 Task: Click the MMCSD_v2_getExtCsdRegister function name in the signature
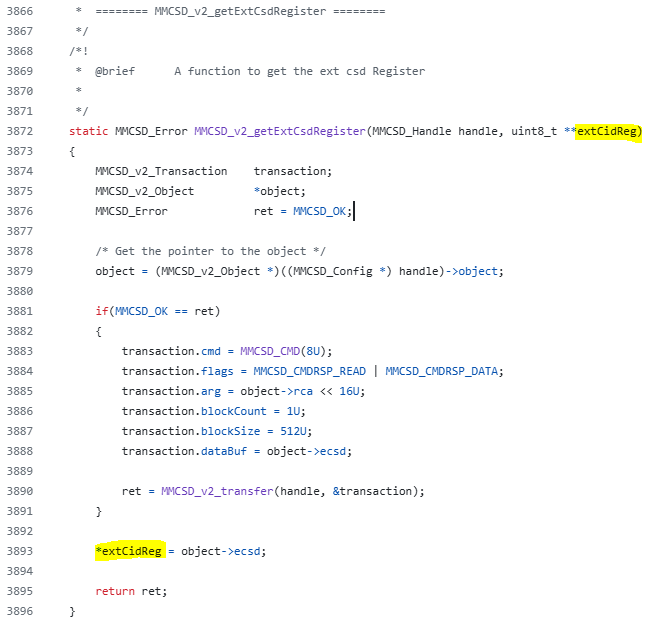coord(280,131)
